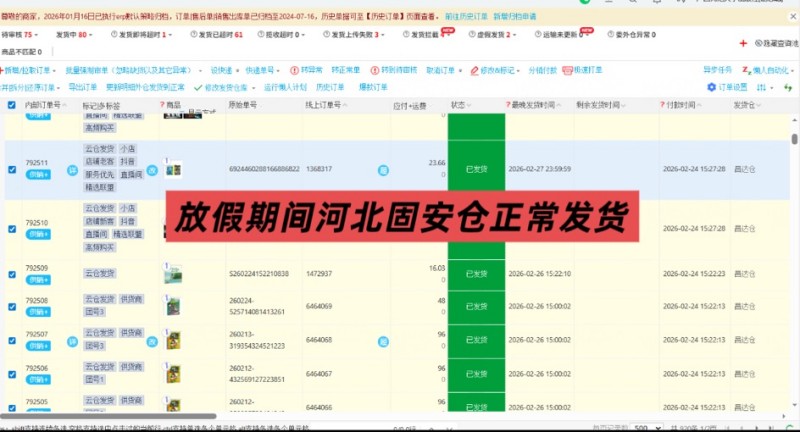Click the 懒人自动化 Zz icon
This screenshot has width=800, height=432.
(x=746, y=70)
